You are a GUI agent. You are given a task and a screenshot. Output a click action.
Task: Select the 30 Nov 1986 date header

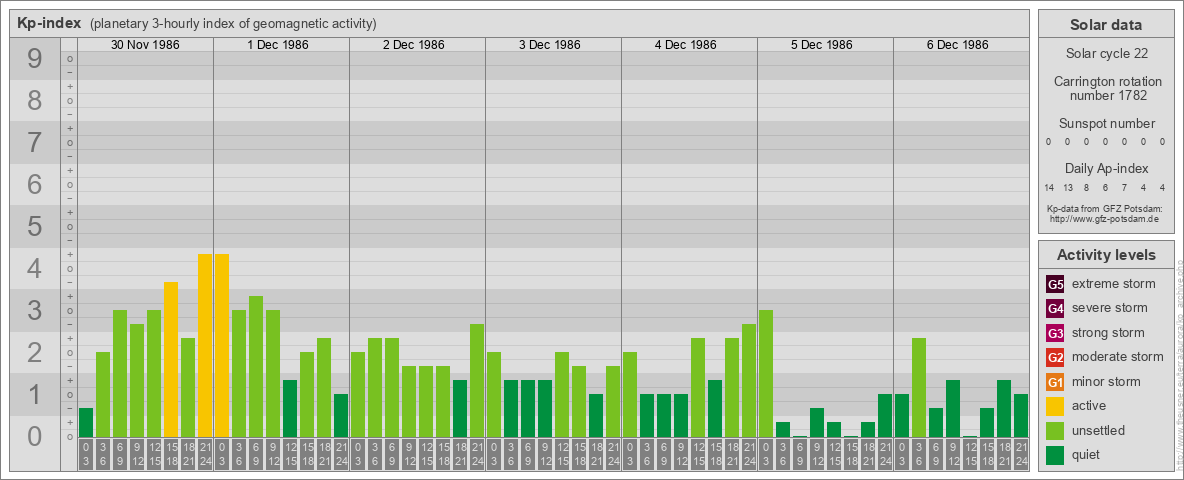(145, 45)
